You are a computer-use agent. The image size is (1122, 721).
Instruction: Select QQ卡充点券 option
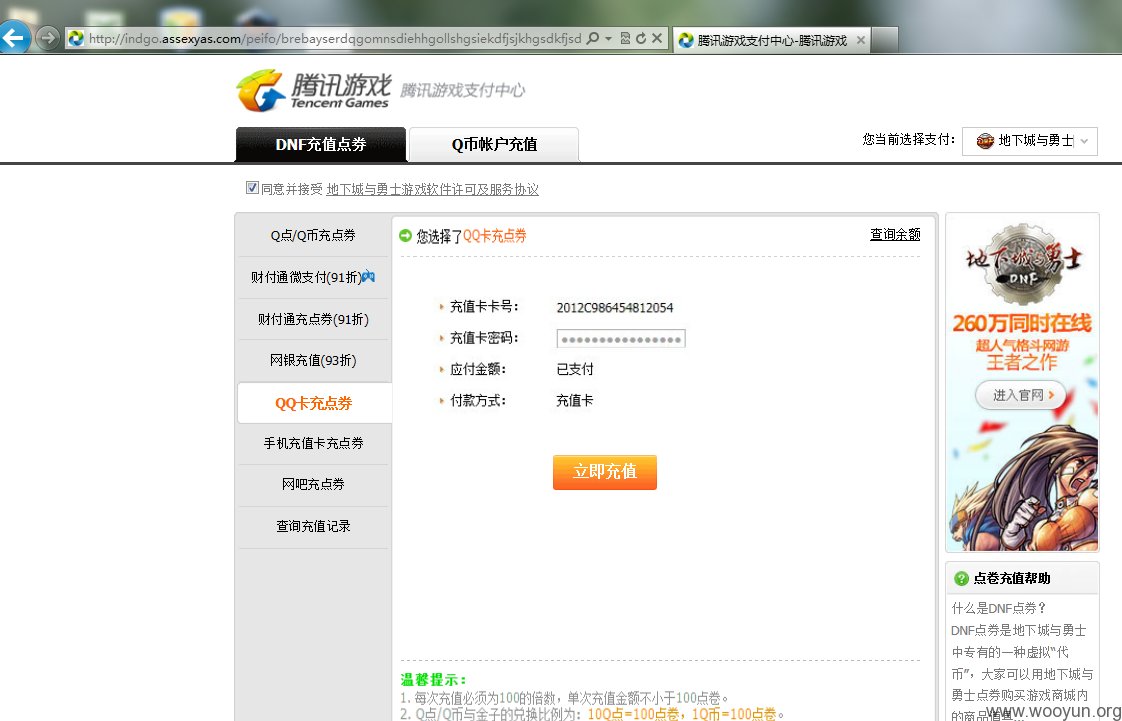click(313, 403)
